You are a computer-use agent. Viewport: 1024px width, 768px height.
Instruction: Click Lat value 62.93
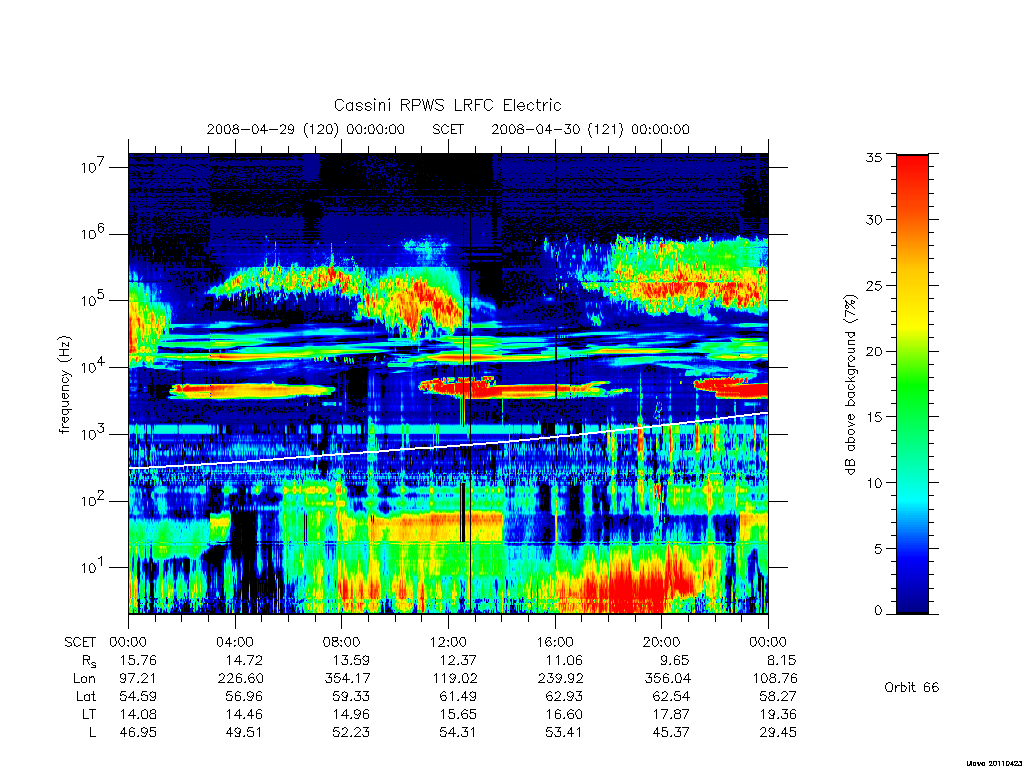click(x=564, y=696)
